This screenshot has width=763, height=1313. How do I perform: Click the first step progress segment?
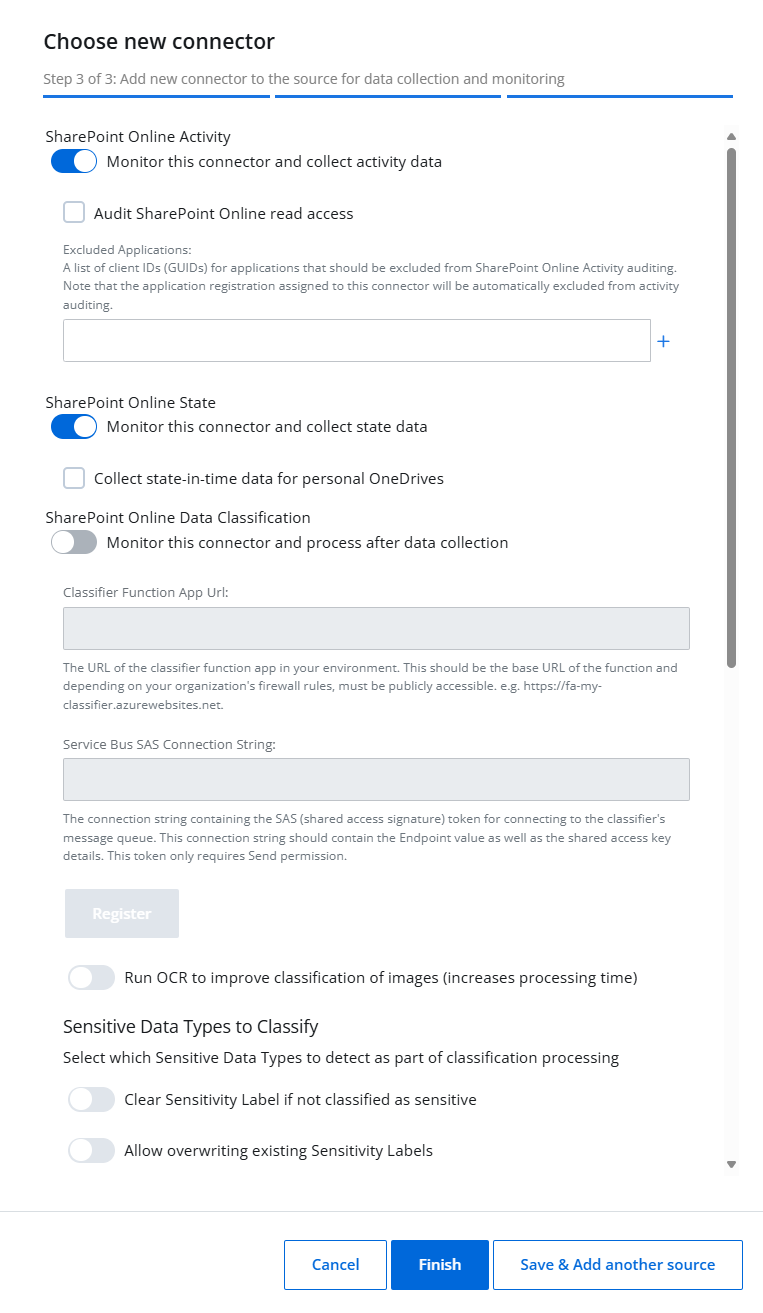(156, 95)
